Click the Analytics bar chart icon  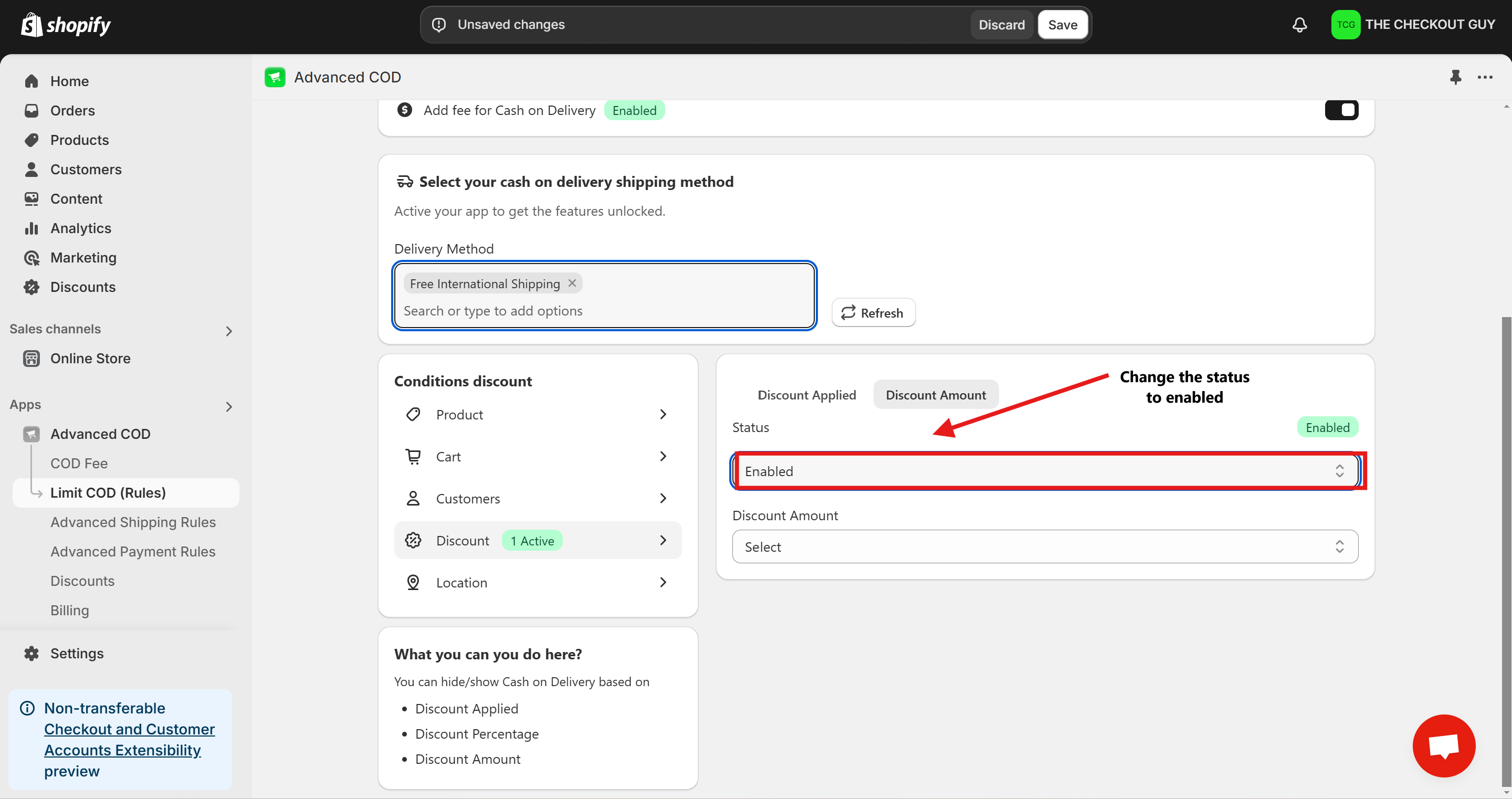[31, 228]
